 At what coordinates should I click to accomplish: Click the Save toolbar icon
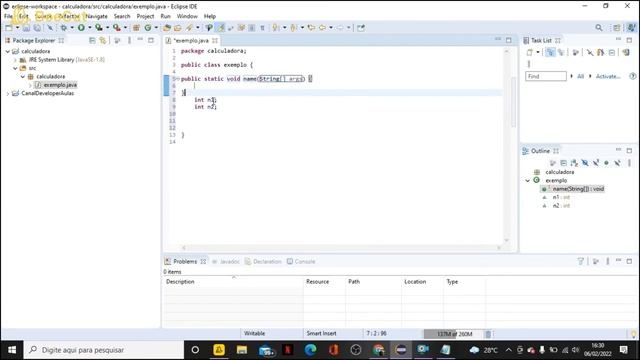(x=26, y=28)
